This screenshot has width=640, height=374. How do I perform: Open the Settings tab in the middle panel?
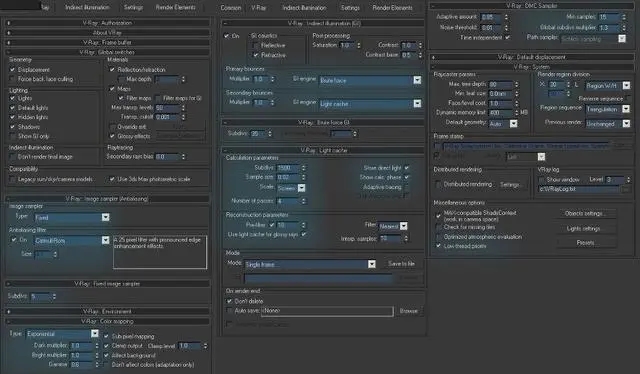pos(351,8)
